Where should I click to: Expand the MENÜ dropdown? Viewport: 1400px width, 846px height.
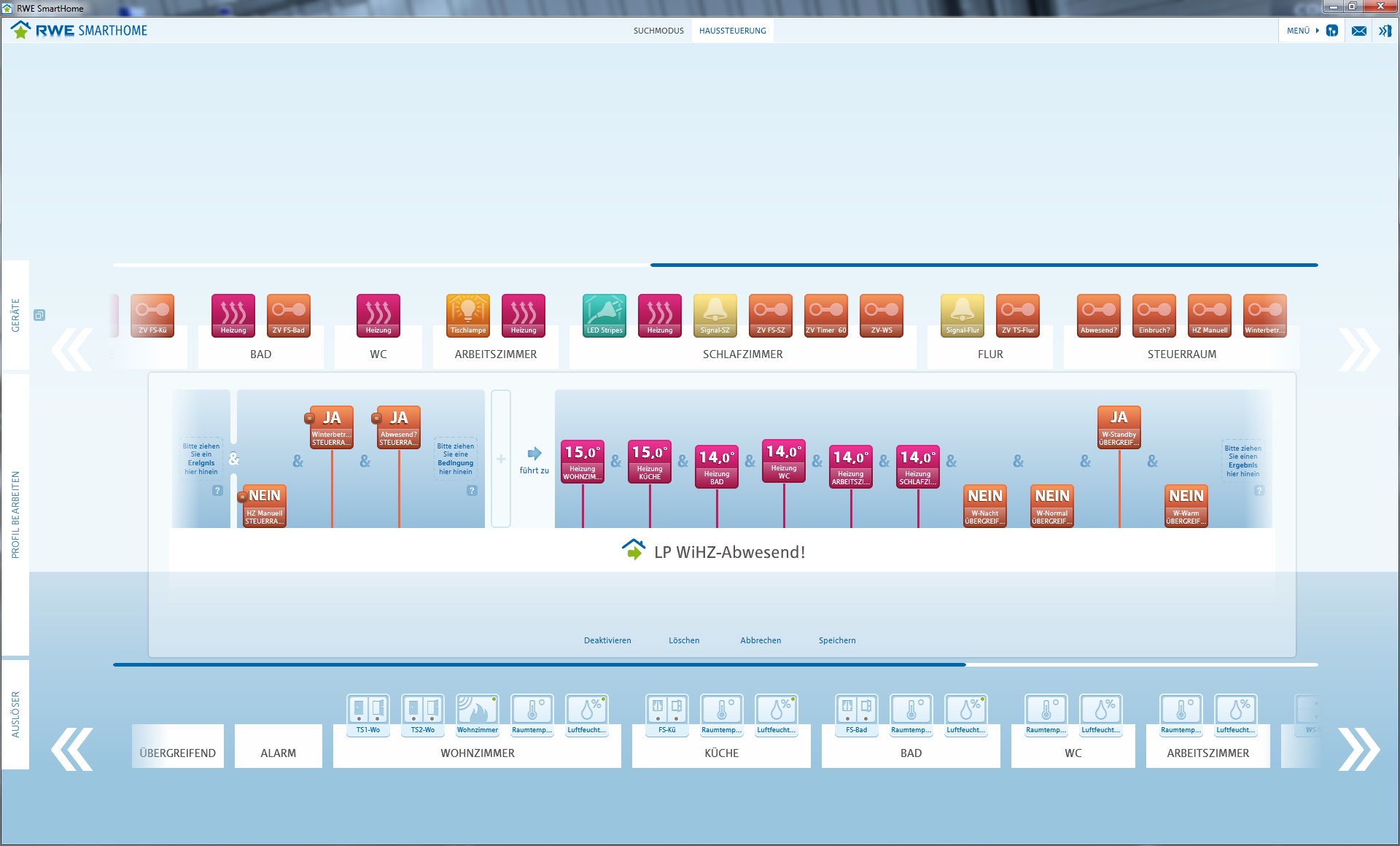(1303, 31)
